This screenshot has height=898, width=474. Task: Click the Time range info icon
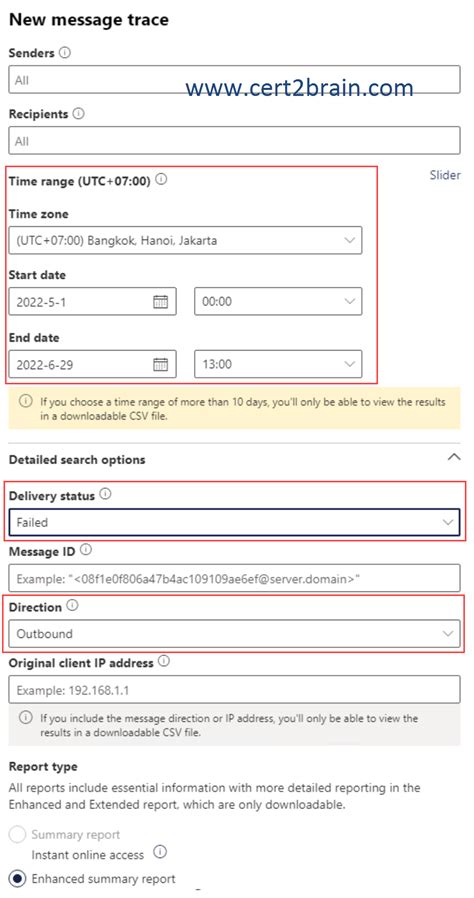161,180
